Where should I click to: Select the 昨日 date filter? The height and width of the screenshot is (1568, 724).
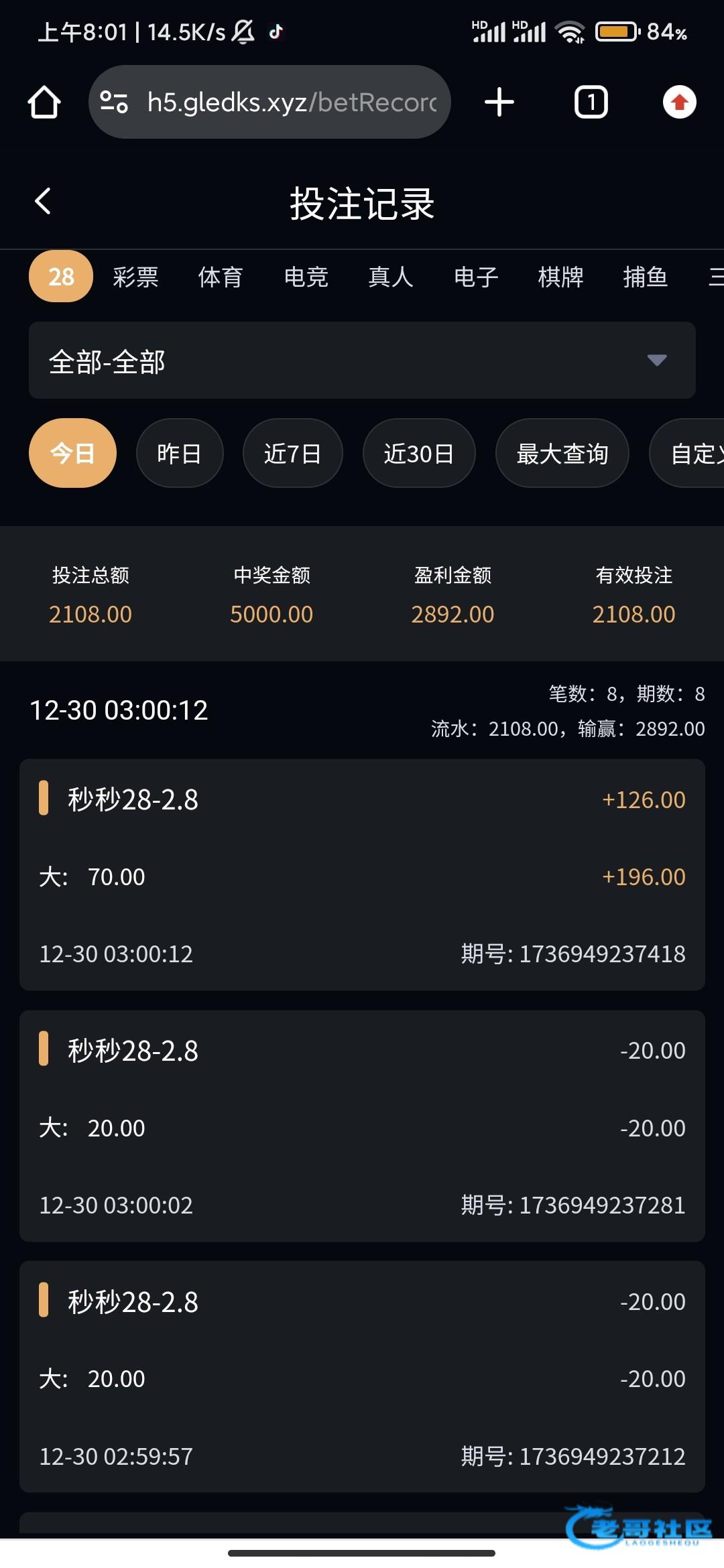click(179, 454)
